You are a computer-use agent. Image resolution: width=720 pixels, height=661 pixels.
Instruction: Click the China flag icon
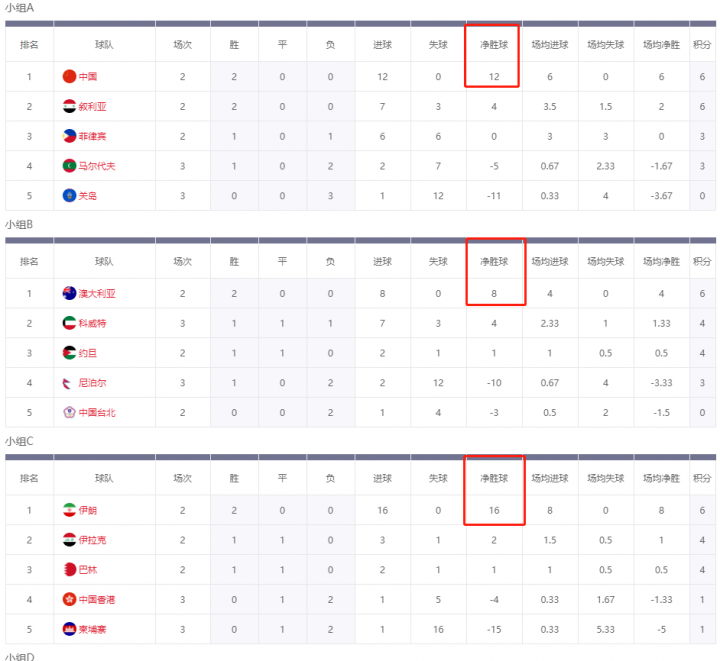tap(69, 77)
